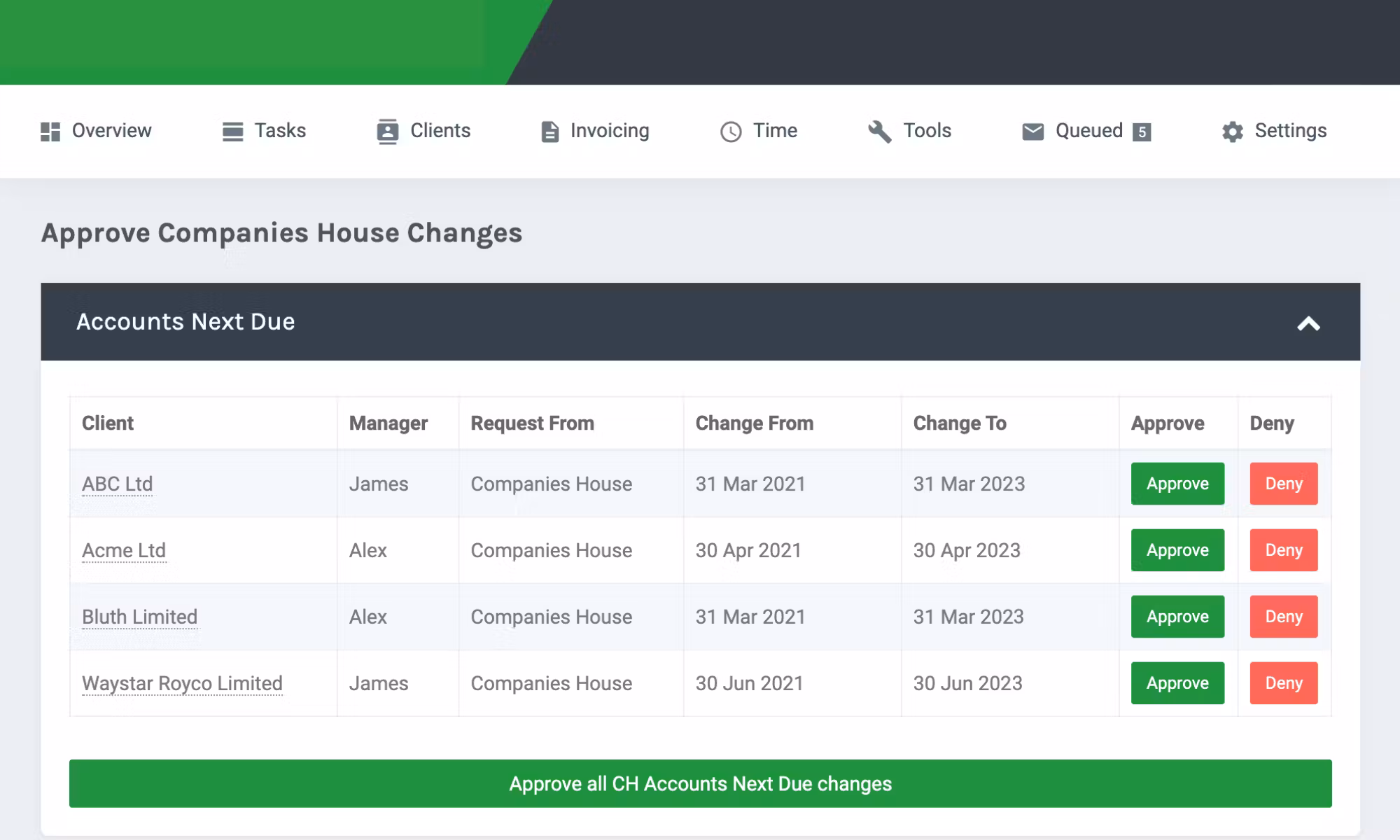Viewport: 1400px width, 840px height.
Task: Click Approve all CH Accounts Next Due changes
Action: click(x=700, y=784)
